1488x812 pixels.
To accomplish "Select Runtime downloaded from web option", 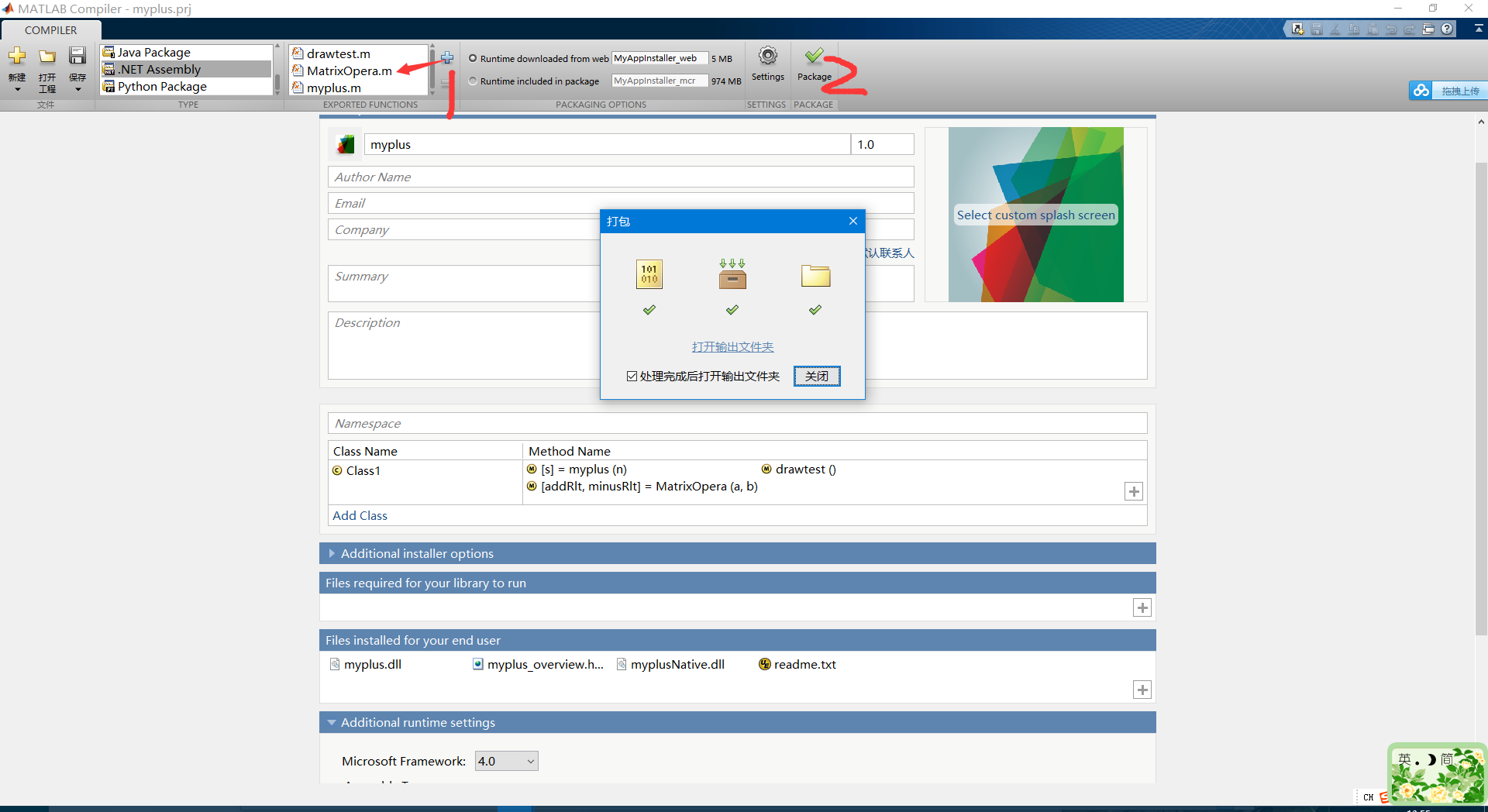I will [x=473, y=58].
